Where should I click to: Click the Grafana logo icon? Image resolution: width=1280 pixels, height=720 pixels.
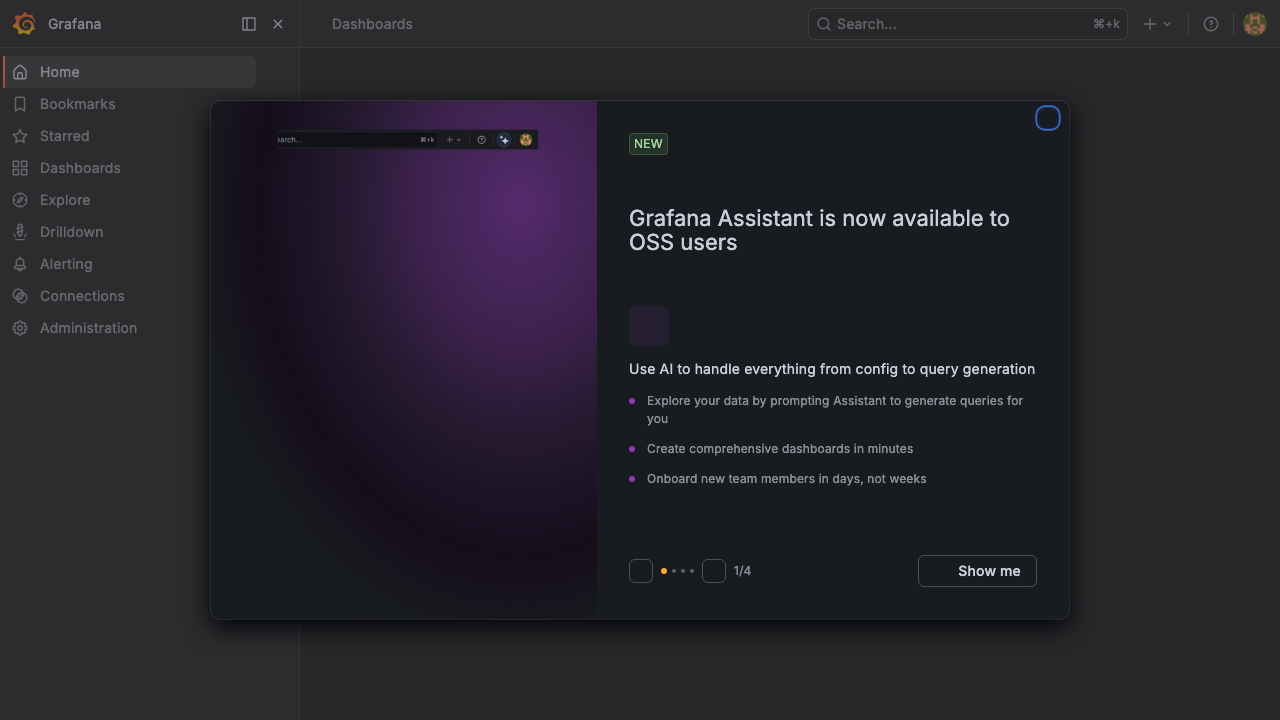pos(24,24)
